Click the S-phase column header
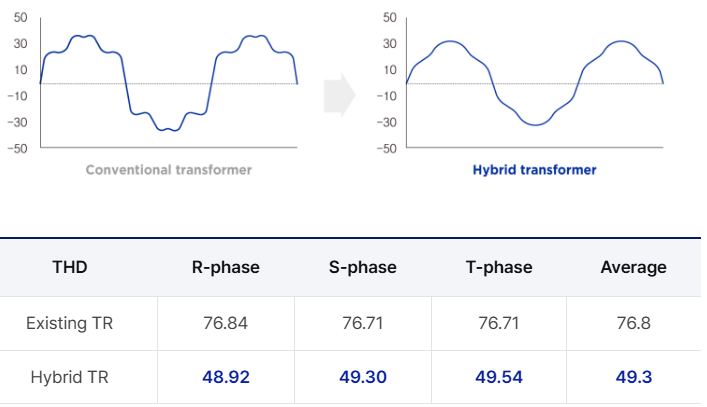 click(363, 267)
